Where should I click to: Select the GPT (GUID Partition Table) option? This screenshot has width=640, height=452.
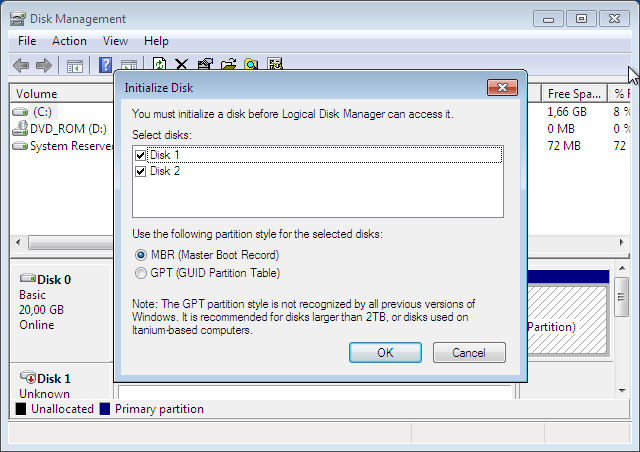pyautogui.click(x=140, y=273)
